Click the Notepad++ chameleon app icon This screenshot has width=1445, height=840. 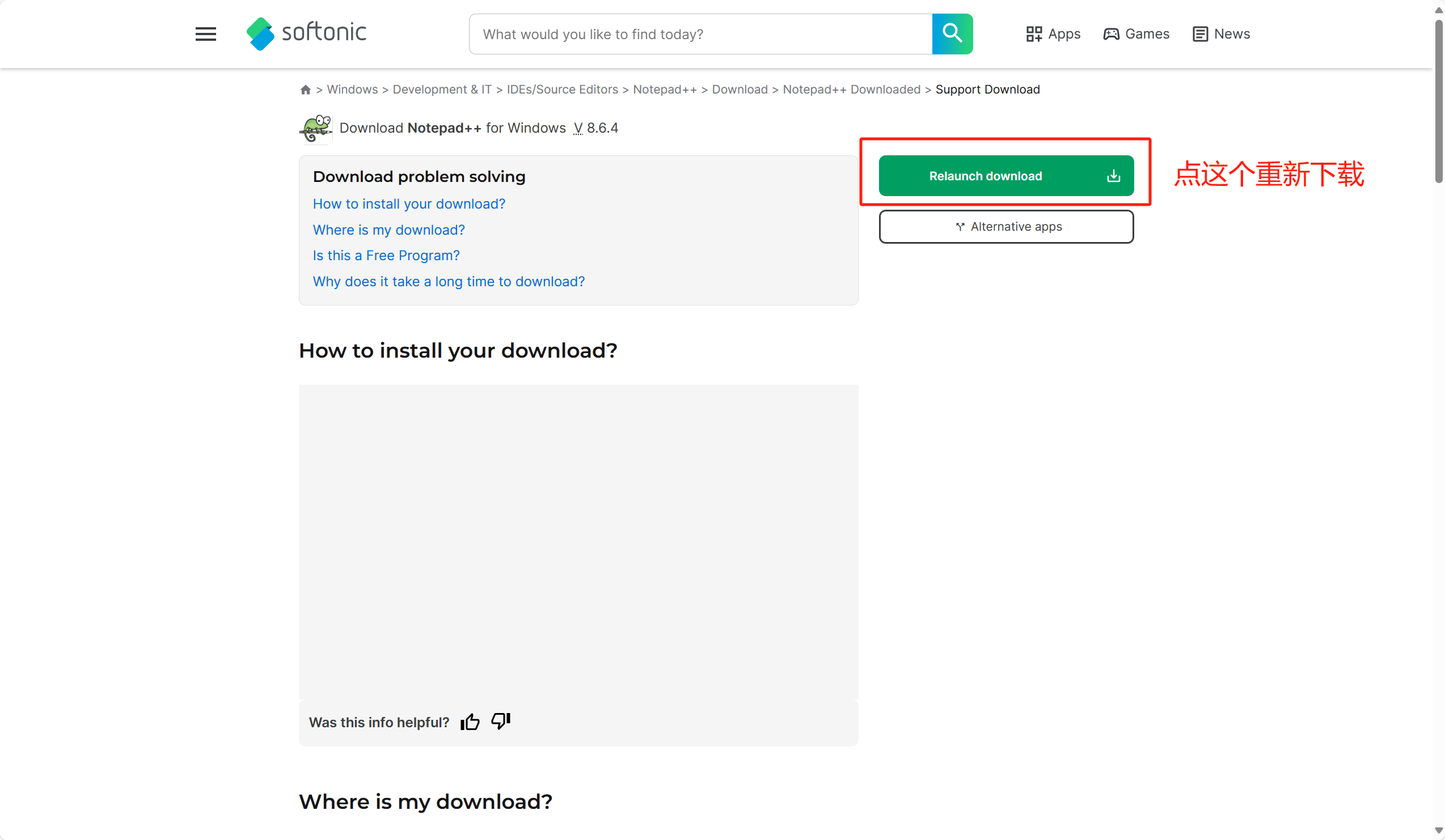[x=315, y=128]
